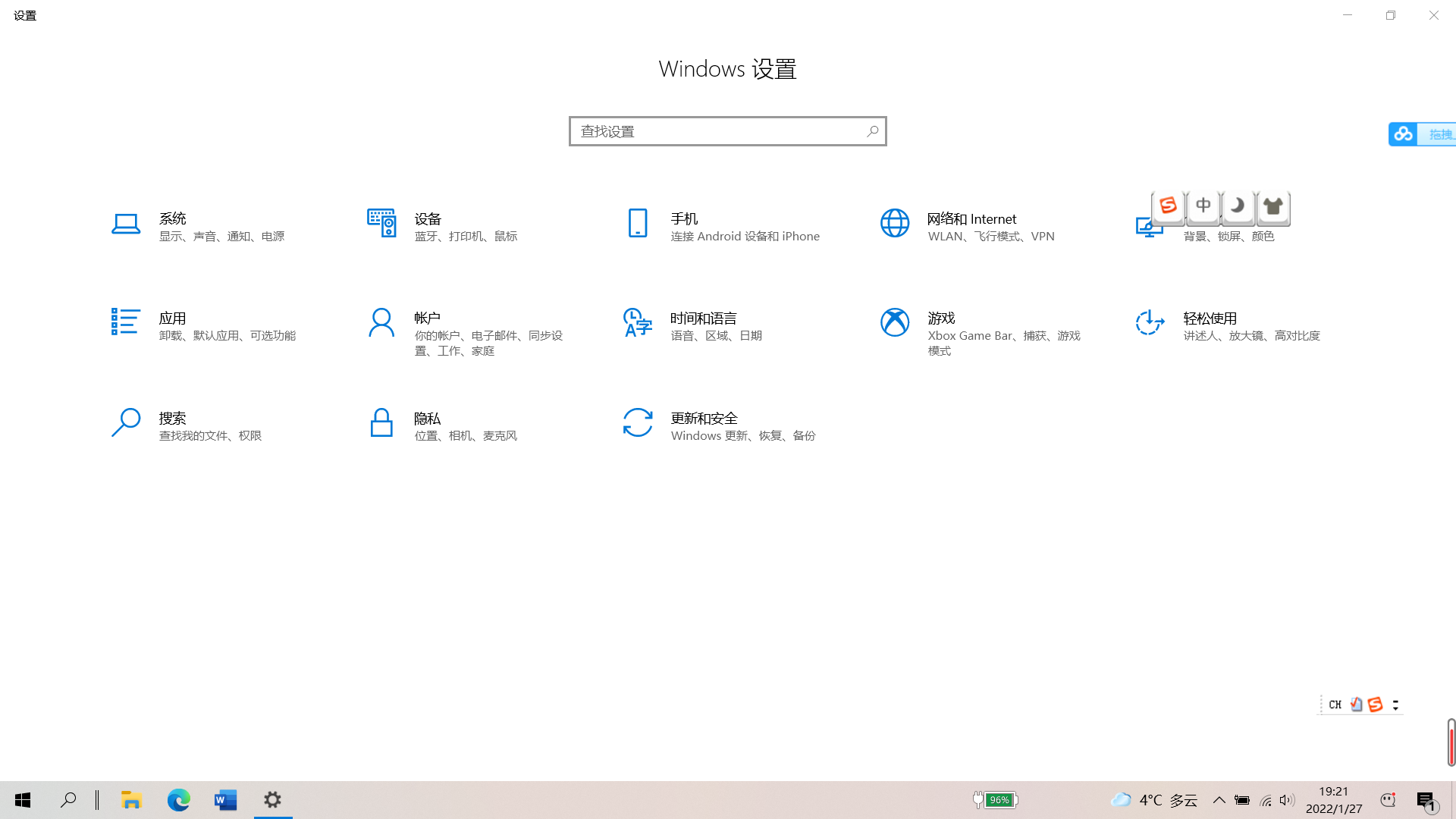Open the 19:21 clock and date
The height and width of the screenshot is (819, 1456).
[x=1333, y=800]
